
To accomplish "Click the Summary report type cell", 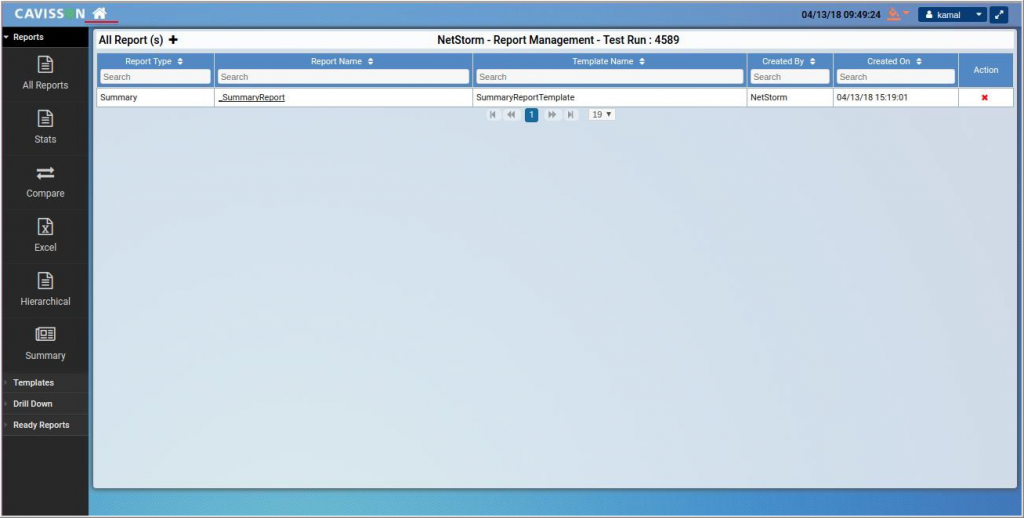I will (155, 97).
